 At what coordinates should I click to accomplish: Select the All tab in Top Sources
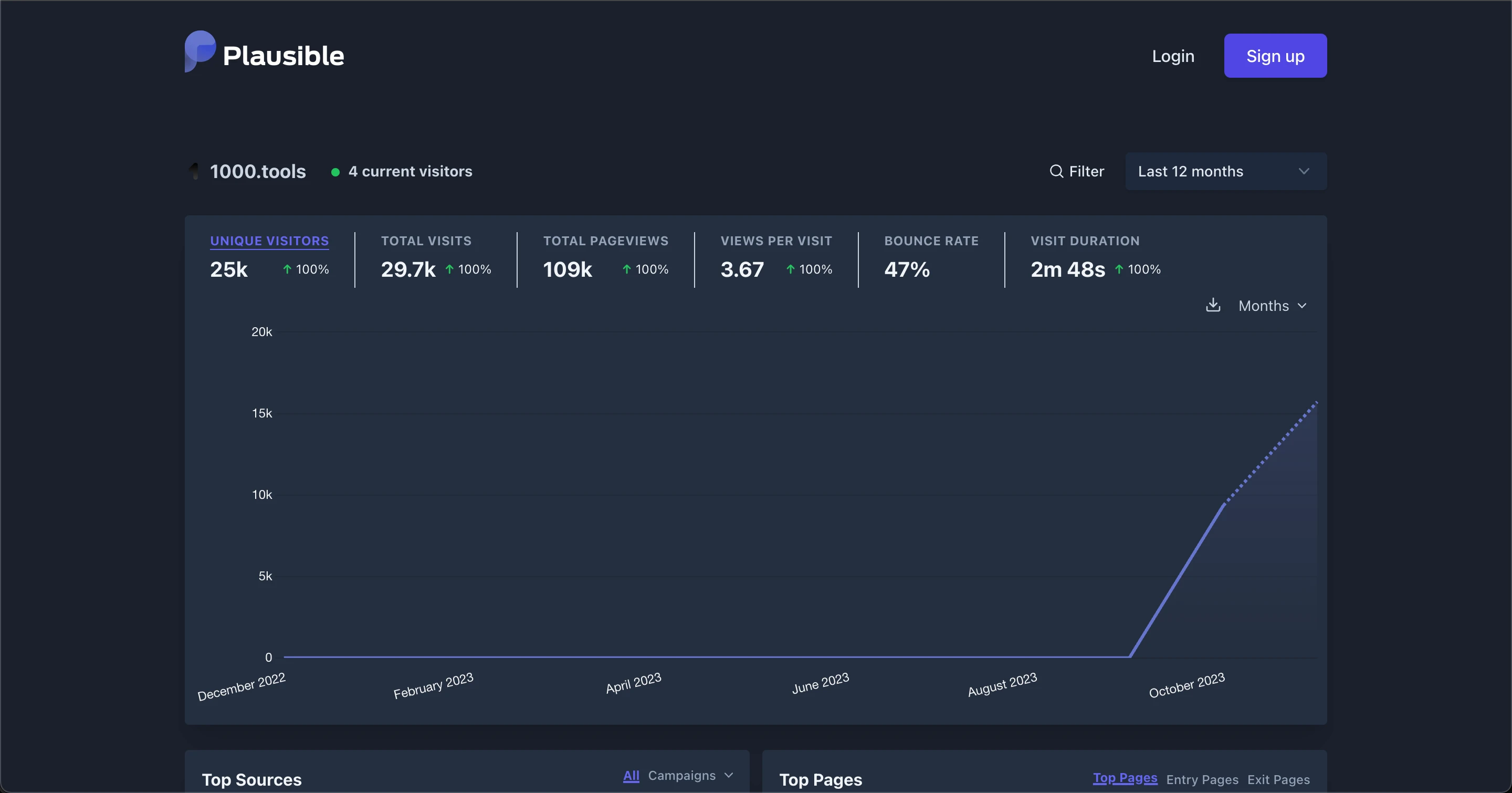[x=631, y=775]
